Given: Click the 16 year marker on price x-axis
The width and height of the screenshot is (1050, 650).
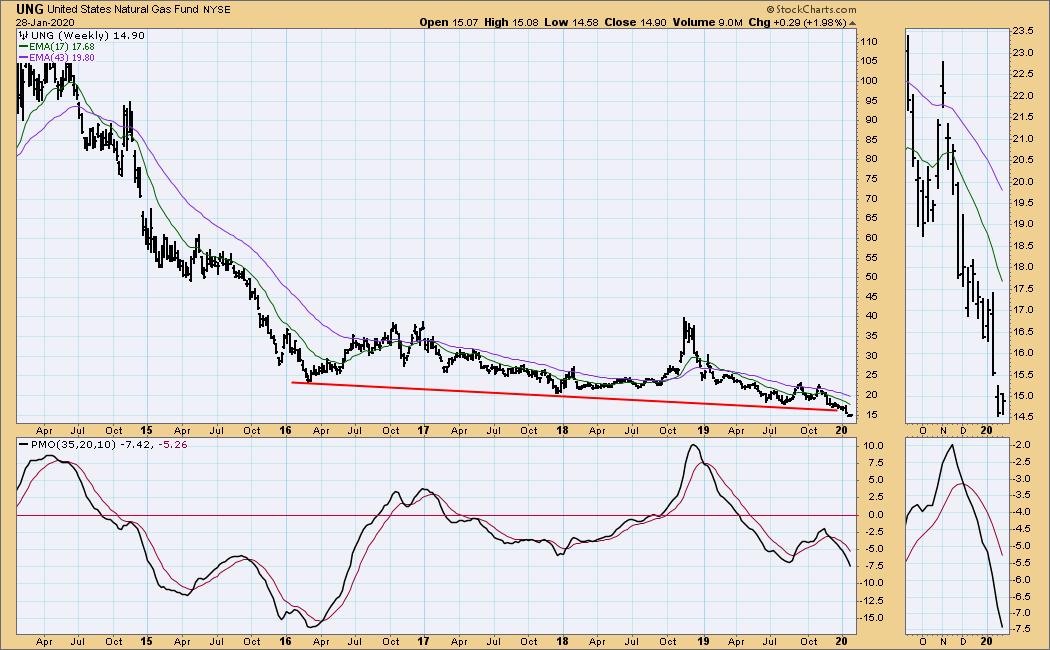Looking at the screenshot, I should pyautogui.click(x=286, y=428).
